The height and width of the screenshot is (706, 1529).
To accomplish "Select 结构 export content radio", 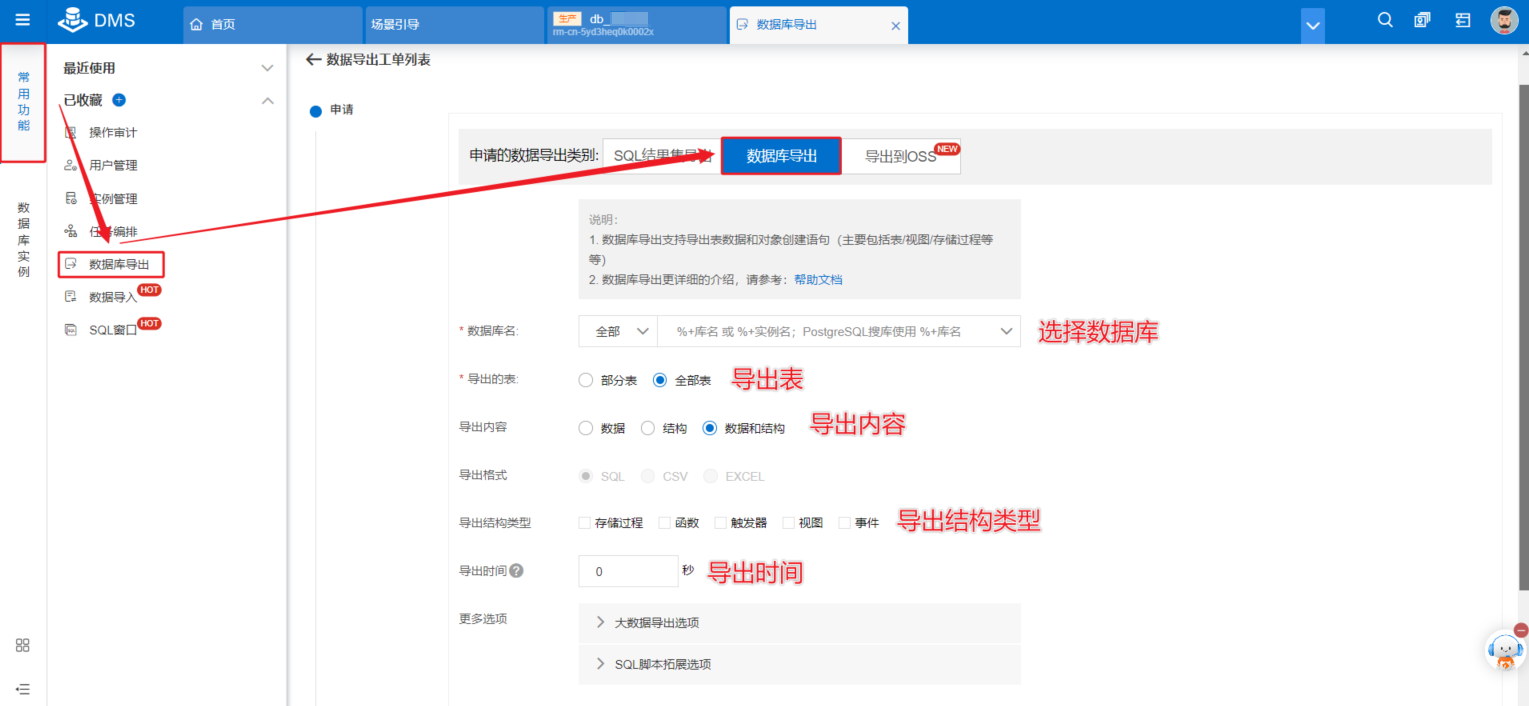I will 648,428.
